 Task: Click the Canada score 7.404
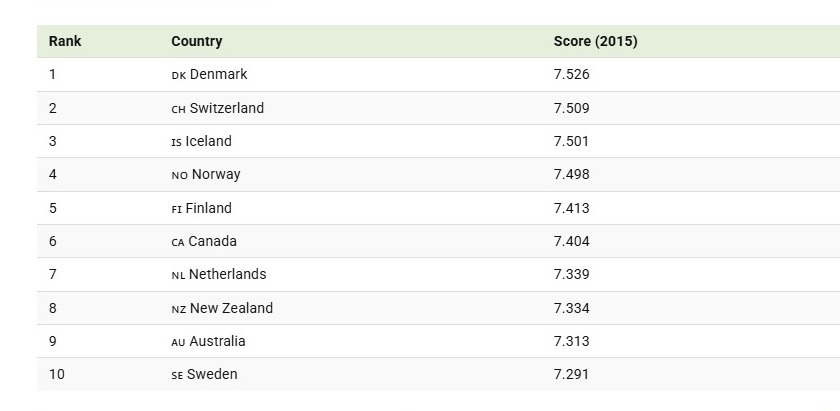pos(572,241)
